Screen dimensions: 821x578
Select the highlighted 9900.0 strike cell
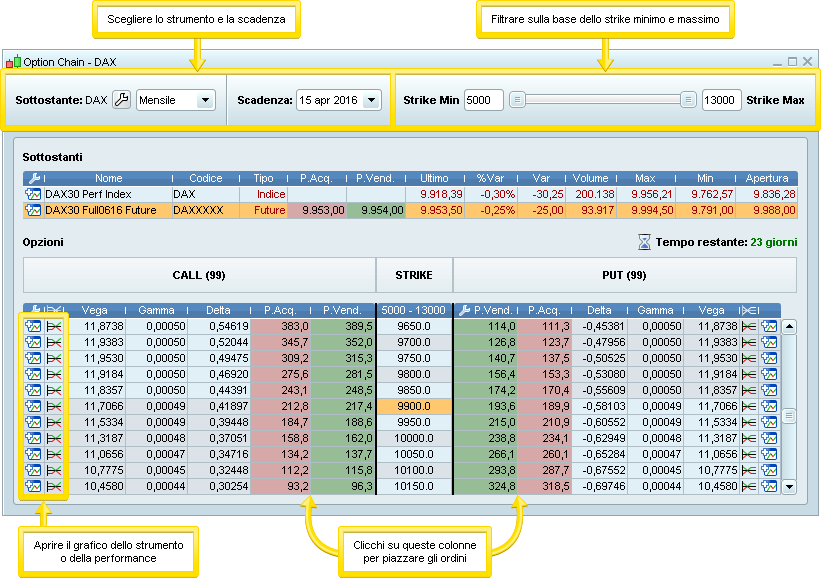[x=414, y=406]
